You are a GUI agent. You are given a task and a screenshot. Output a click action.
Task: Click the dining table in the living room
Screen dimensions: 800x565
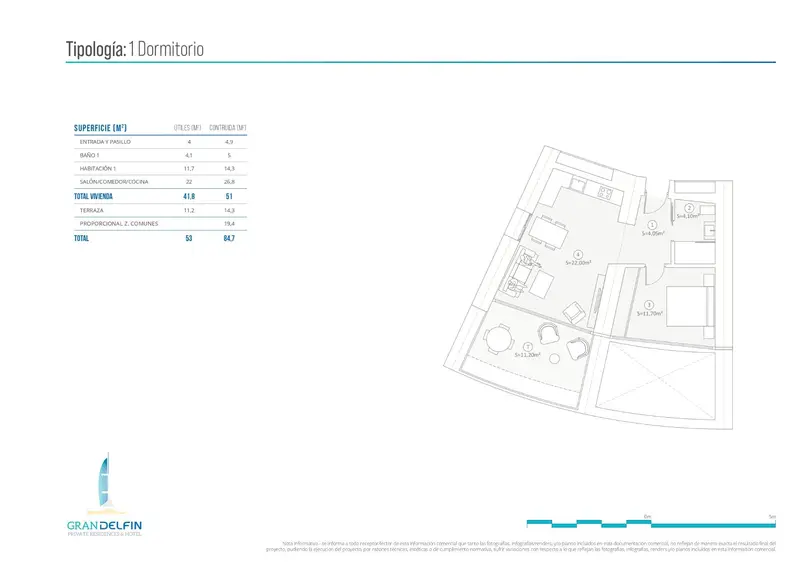pyautogui.click(x=549, y=233)
